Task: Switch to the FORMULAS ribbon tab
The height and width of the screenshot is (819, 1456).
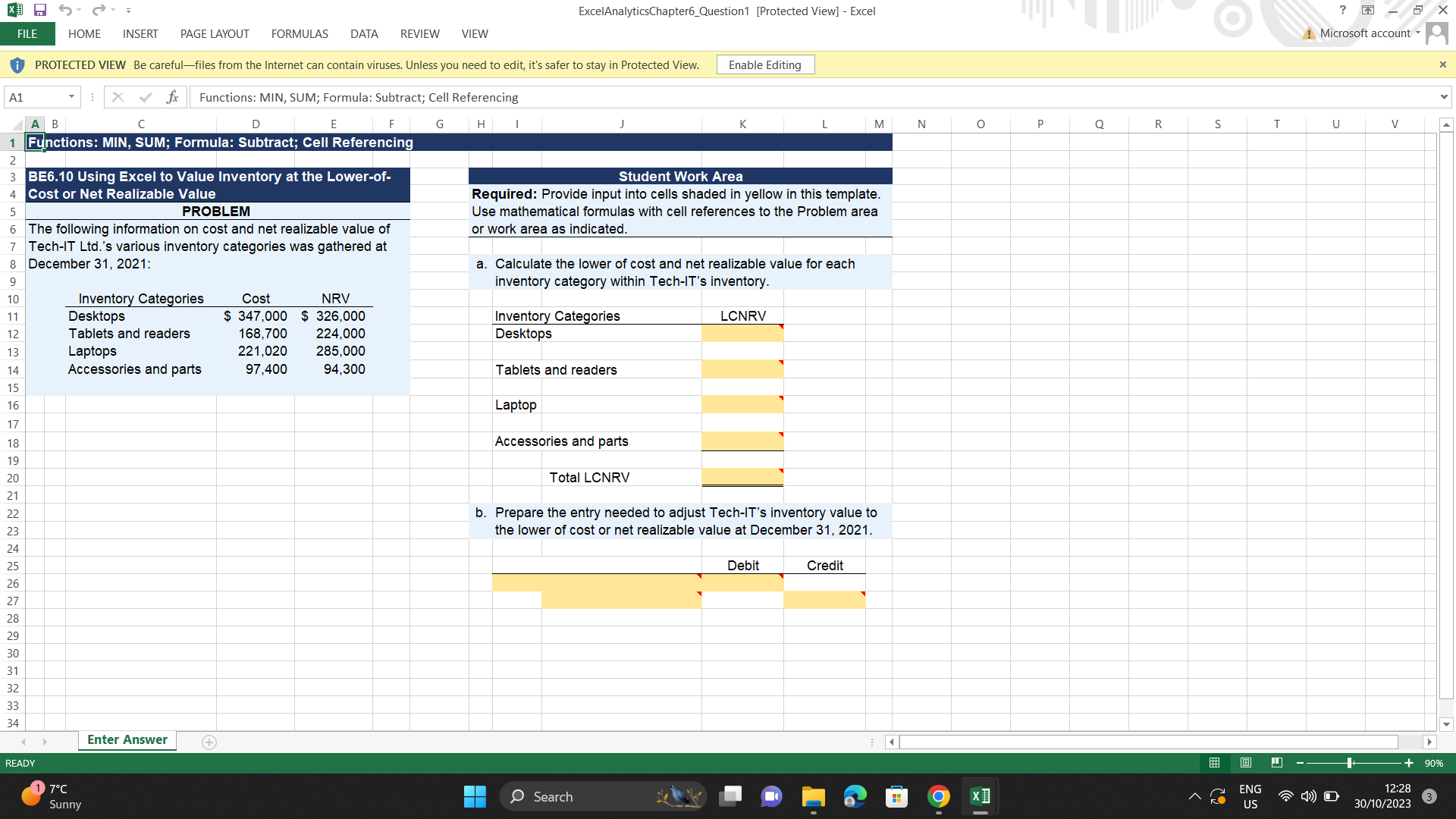Action: pyautogui.click(x=299, y=33)
